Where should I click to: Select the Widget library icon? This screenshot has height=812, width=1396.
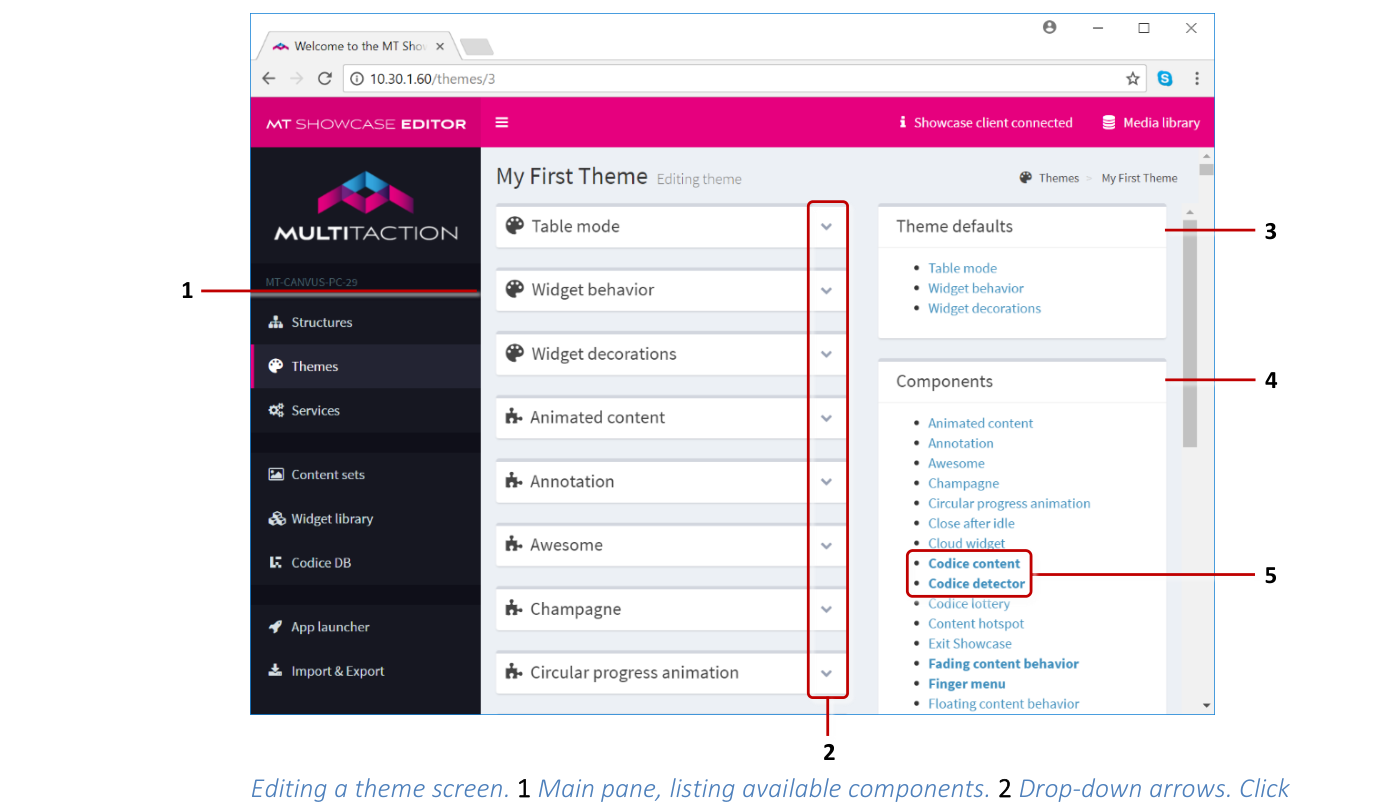coord(277,518)
